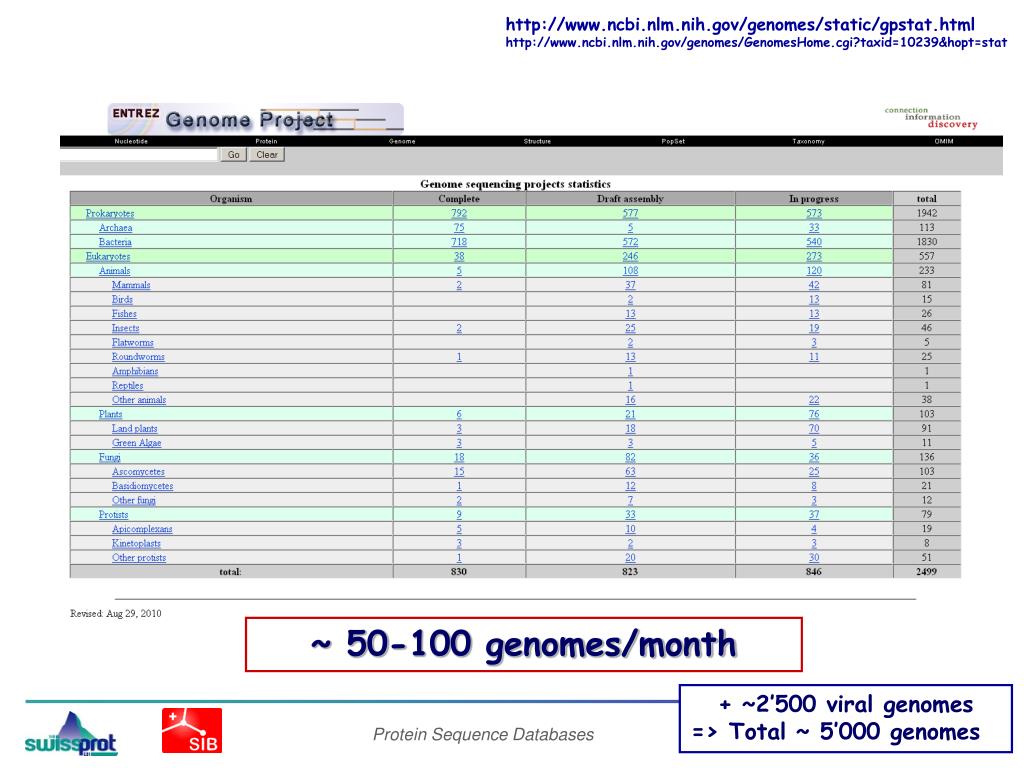Screen dimensions: 1024x768
Task: Open the Ascomycetes link
Action: 138,472
